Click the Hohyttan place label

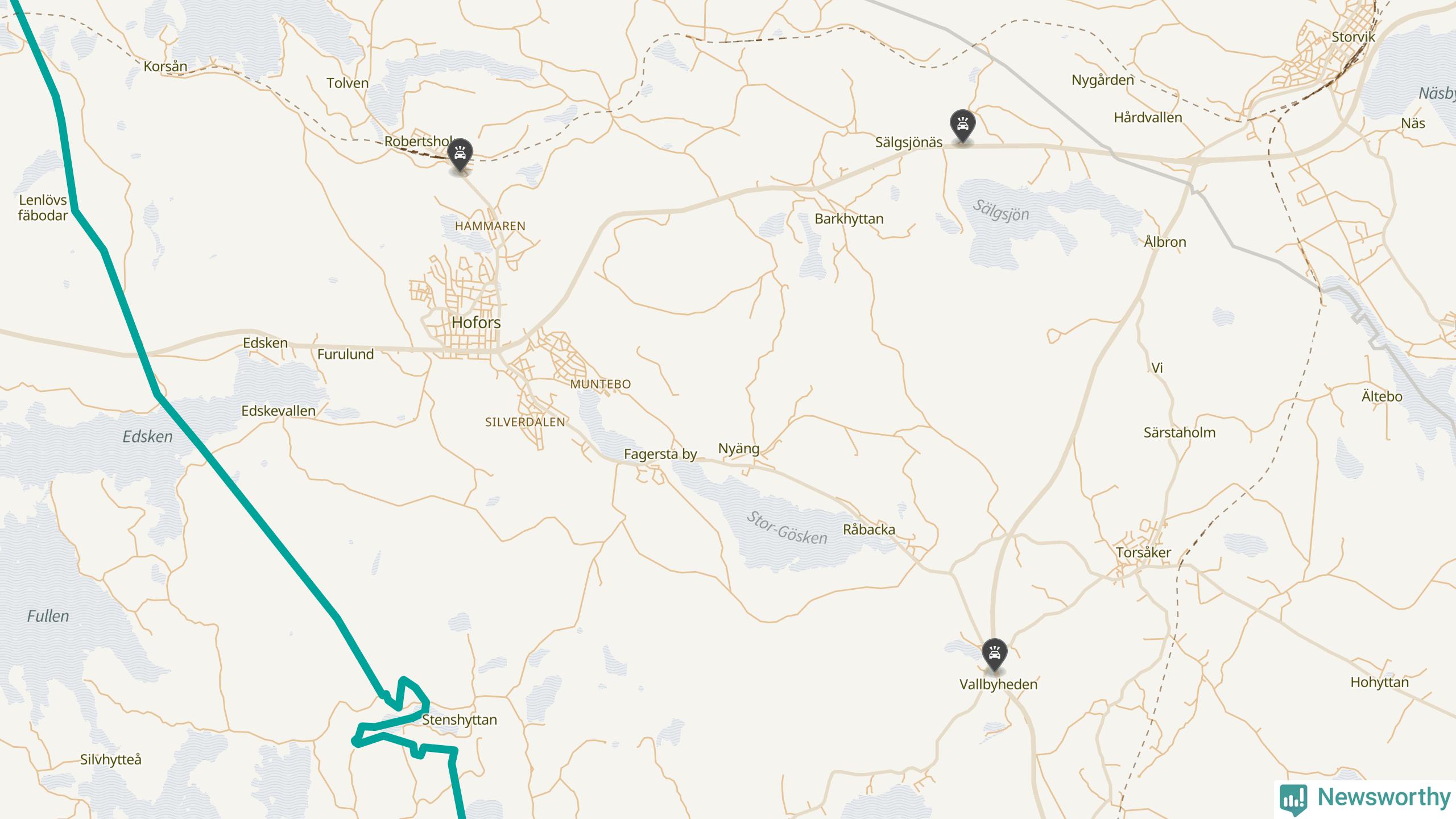click(x=1380, y=682)
